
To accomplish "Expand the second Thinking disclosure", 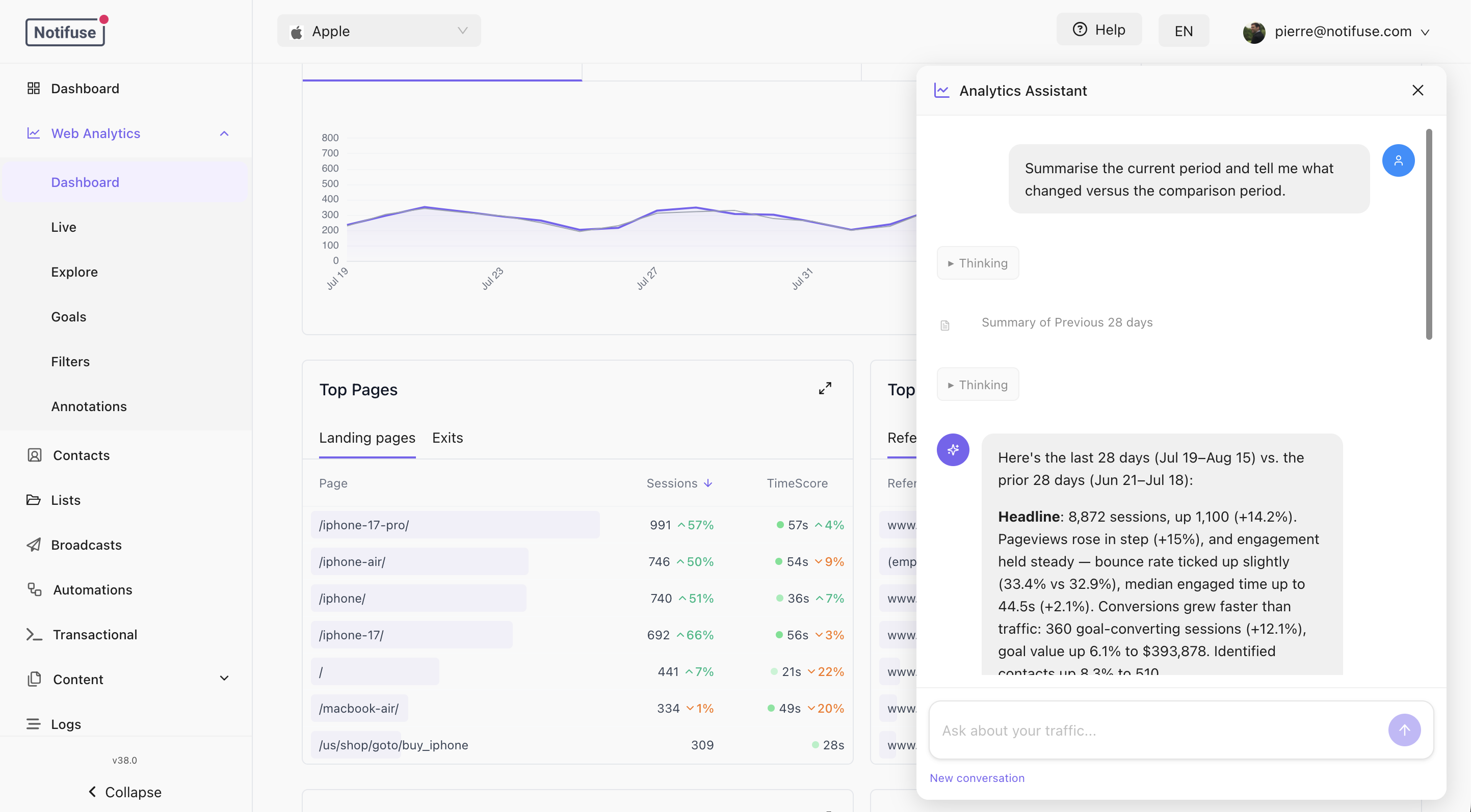I will [x=978, y=385].
